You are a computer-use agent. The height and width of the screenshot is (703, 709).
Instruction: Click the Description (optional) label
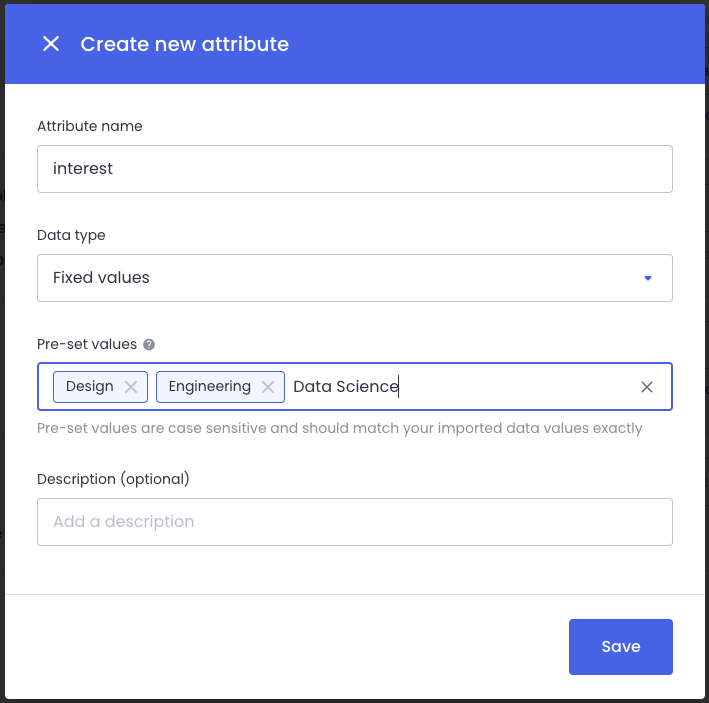[x=113, y=479]
